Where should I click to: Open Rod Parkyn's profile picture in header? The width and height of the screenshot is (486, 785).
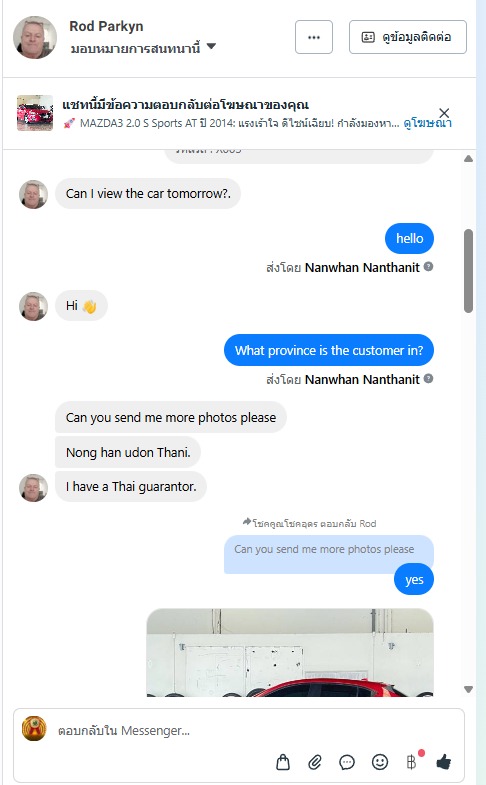pyautogui.click(x=35, y=37)
